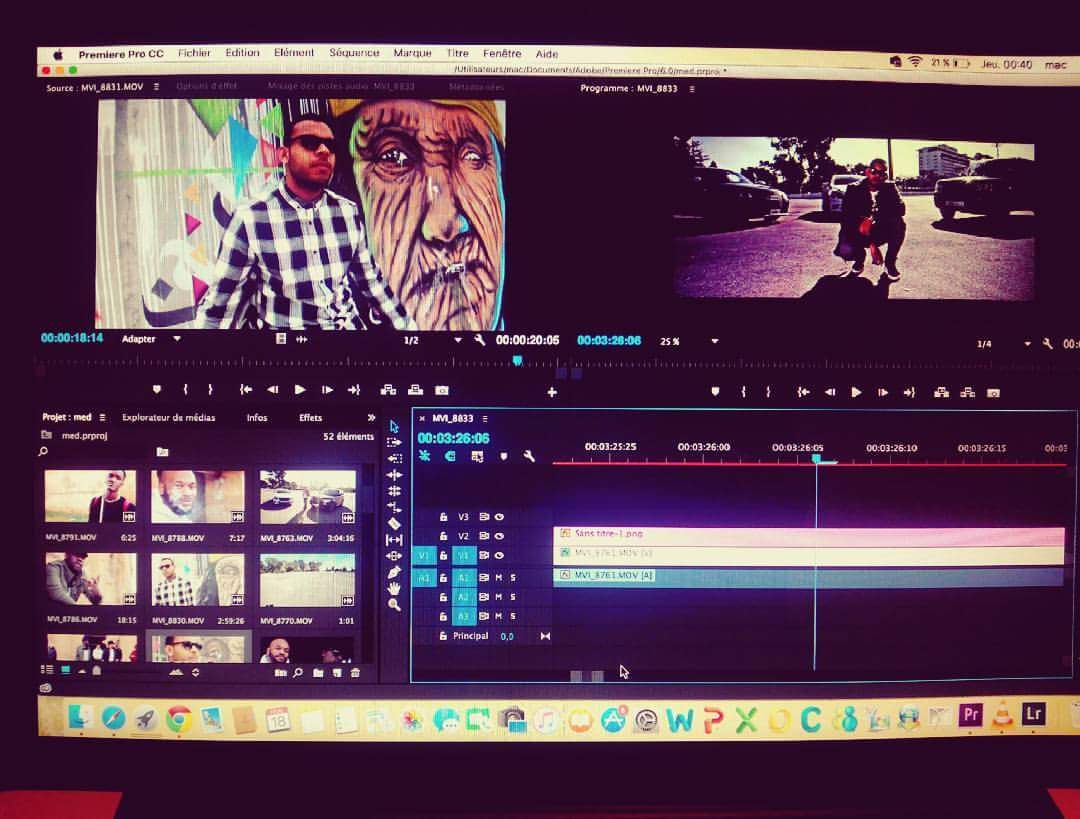
Task: Open Source monitor panel menu
Action: click(156, 87)
